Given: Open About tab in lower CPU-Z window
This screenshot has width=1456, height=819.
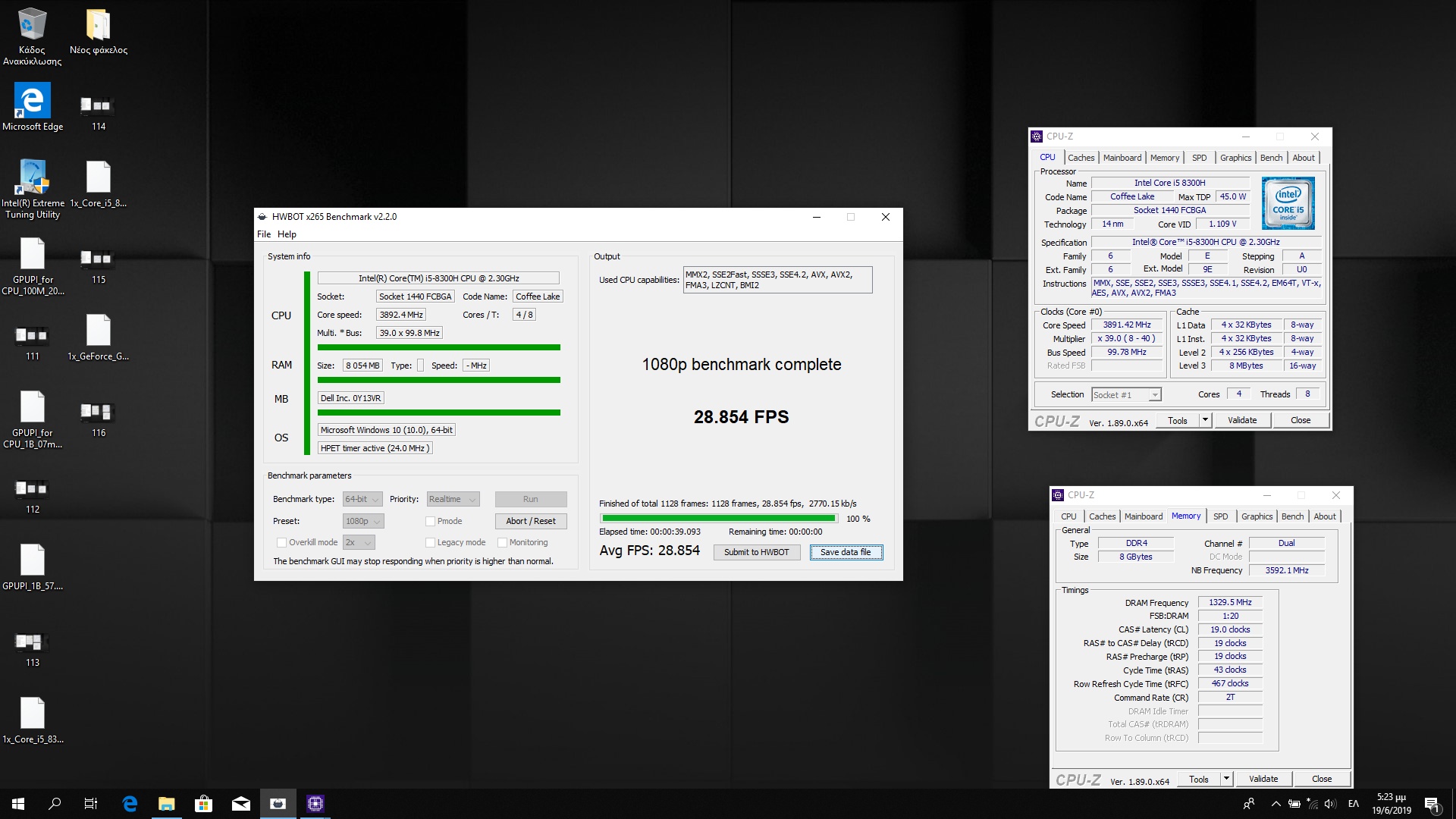Looking at the screenshot, I should [x=1324, y=516].
